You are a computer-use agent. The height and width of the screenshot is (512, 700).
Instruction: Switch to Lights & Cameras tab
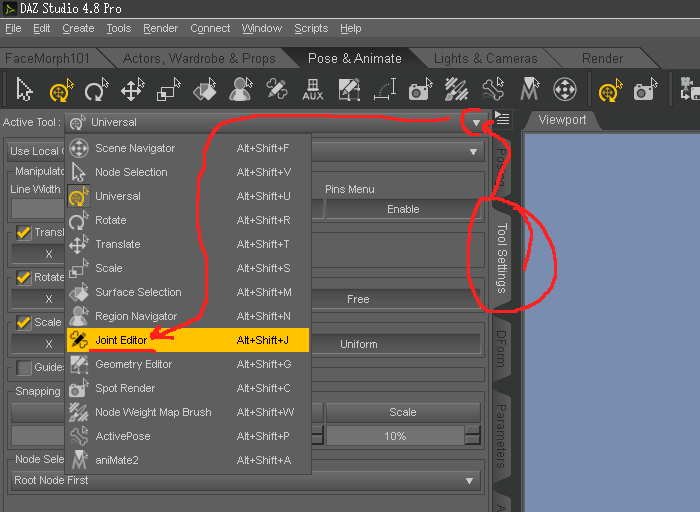[x=486, y=58]
